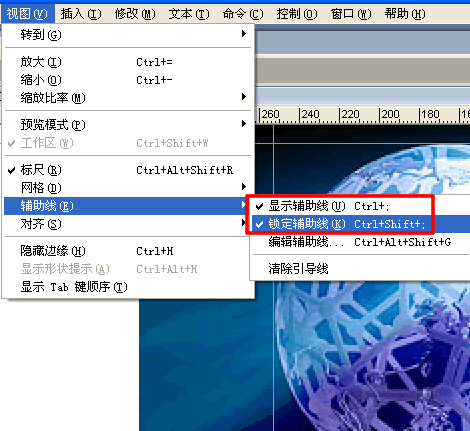The height and width of the screenshot is (431, 470).
Task: Expand the 缩放比率 submenu
Action: [128, 98]
